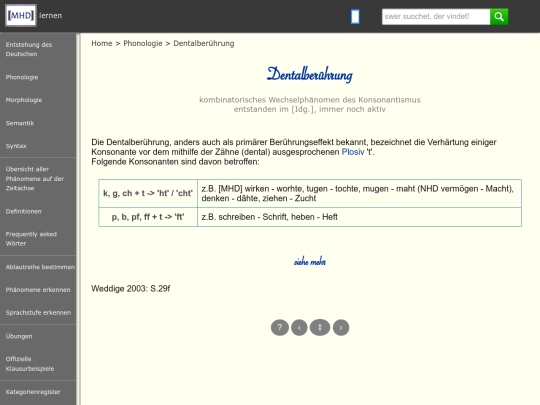Image resolution: width=540 pixels, height=405 pixels.
Task: Click the 'lernen' text next to logo
Action: coord(50,15)
